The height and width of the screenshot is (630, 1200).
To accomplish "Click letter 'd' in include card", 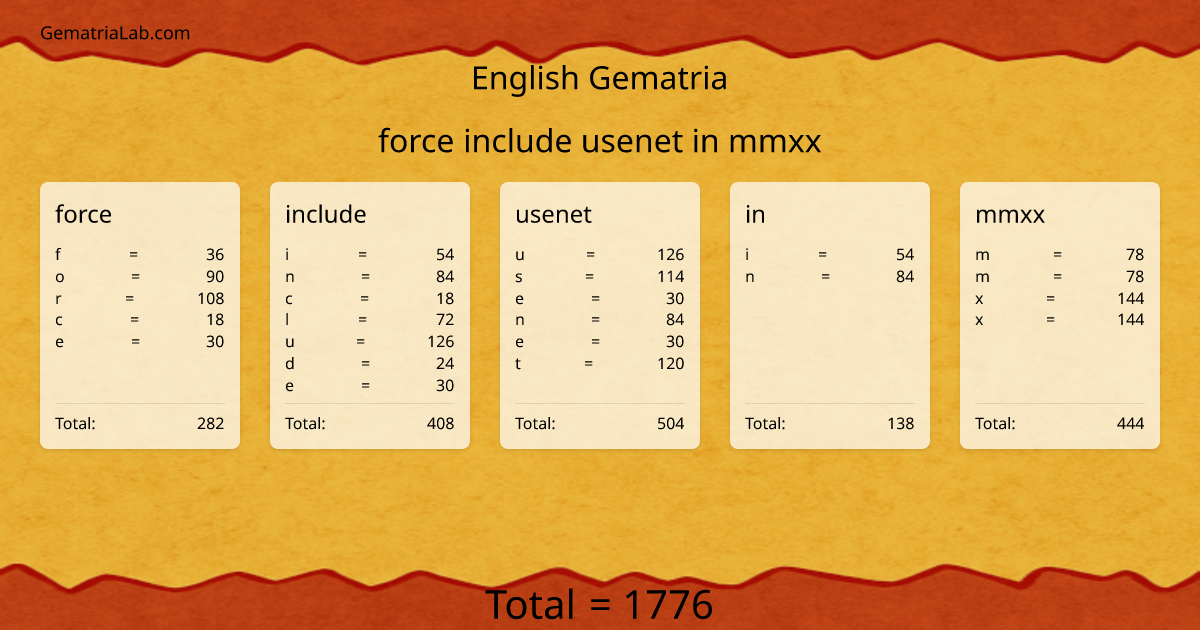I will [x=290, y=364].
